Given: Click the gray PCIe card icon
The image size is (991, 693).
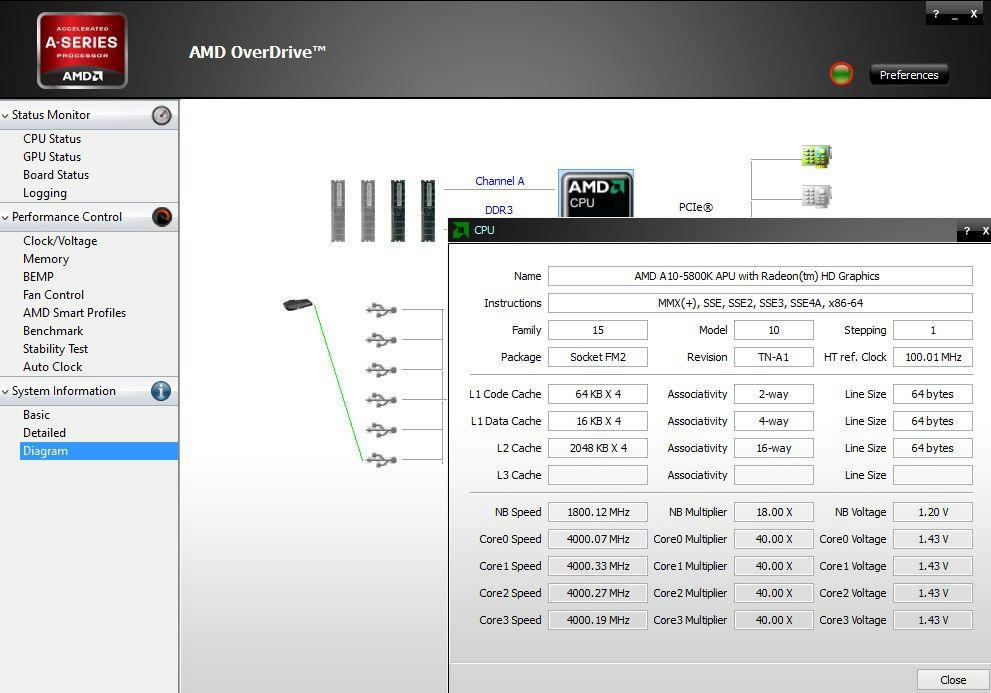Looking at the screenshot, I should pos(816,196).
